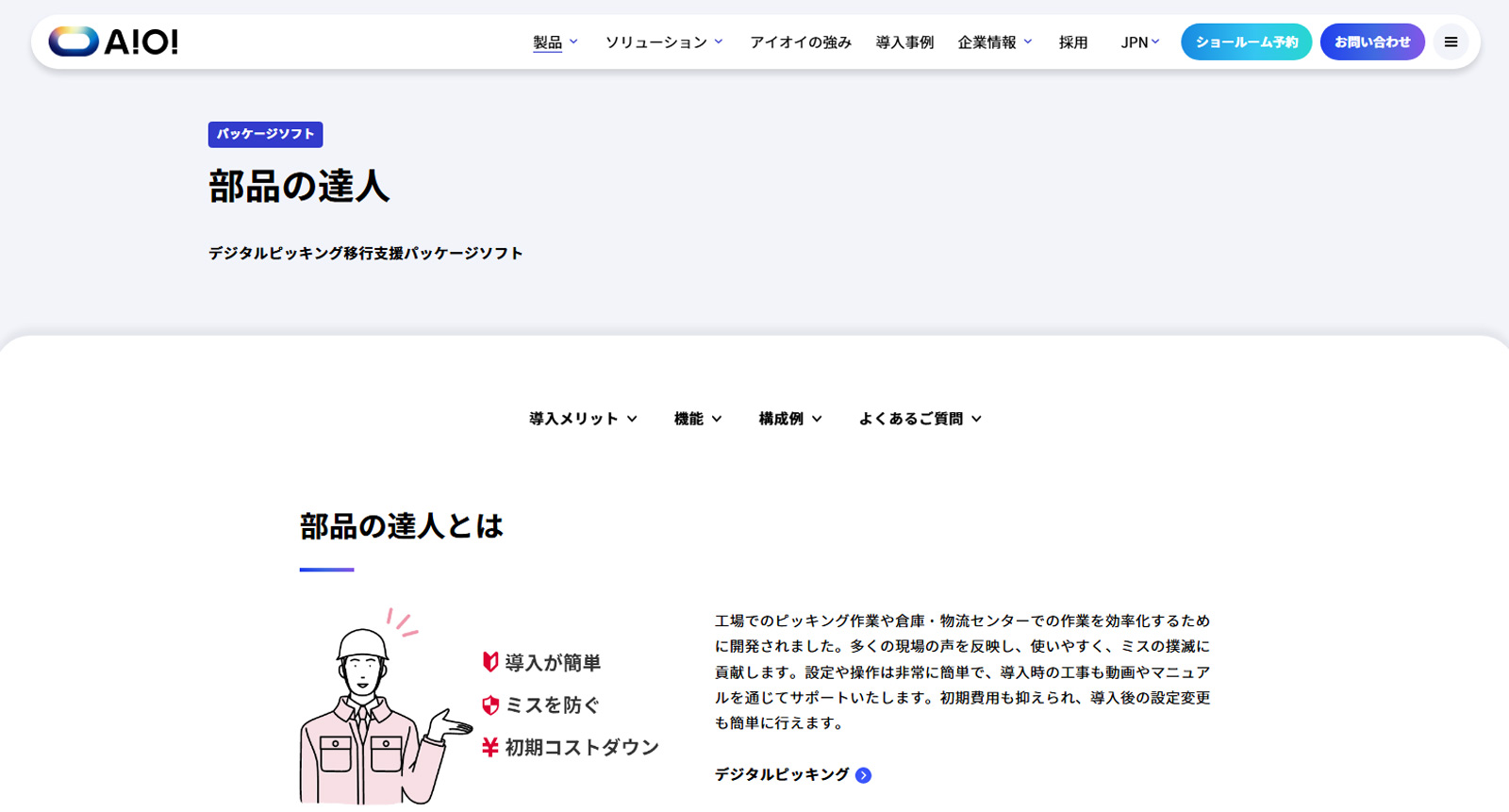The height and width of the screenshot is (812, 1509).
Task: Expand the ソリューション dropdown menu
Action: click(664, 41)
